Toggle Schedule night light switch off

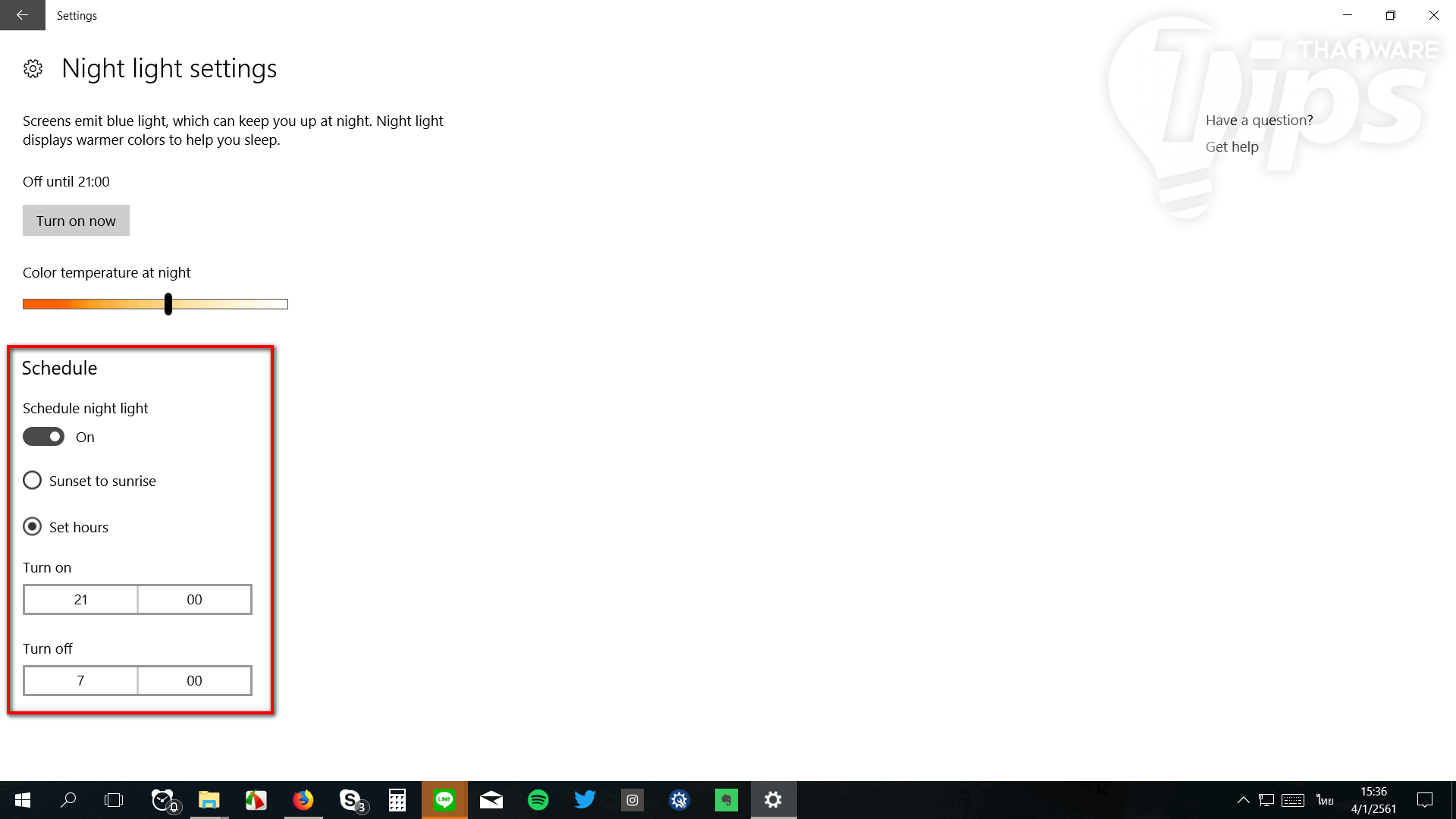43,437
